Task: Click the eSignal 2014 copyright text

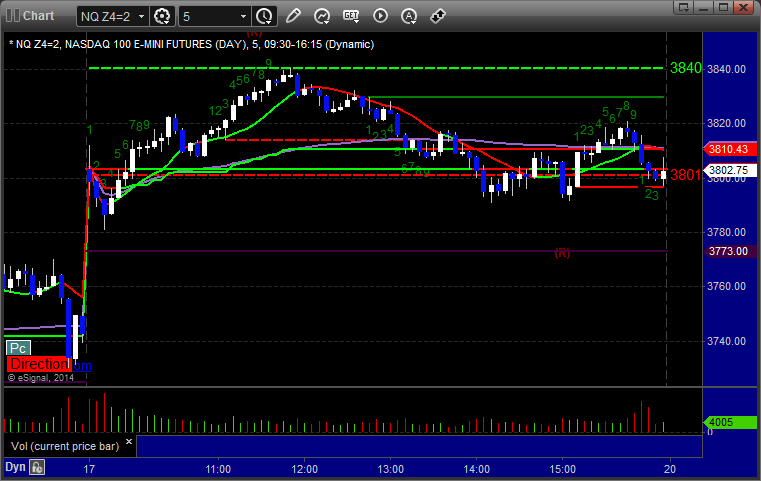Action: pyautogui.click(x=41, y=378)
